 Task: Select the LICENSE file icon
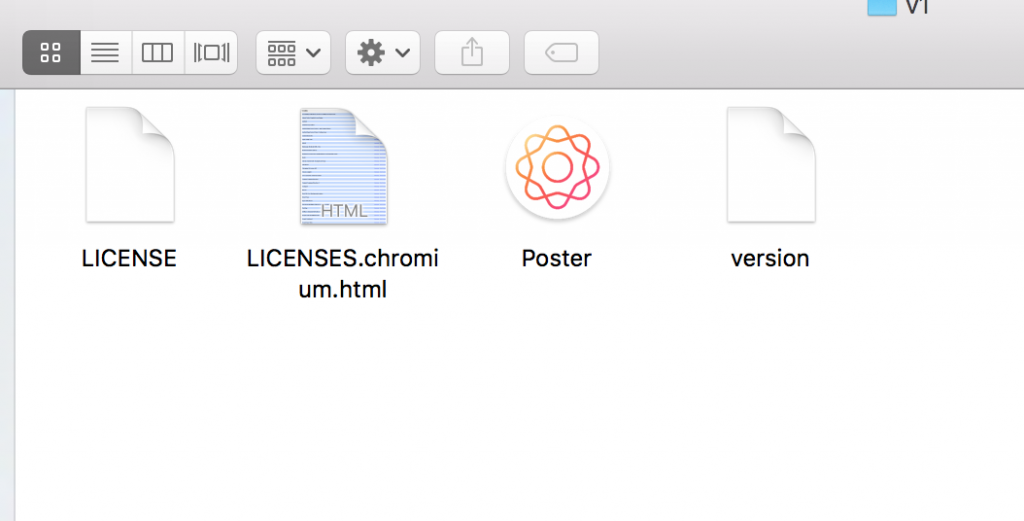pyautogui.click(x=130, y=165)
